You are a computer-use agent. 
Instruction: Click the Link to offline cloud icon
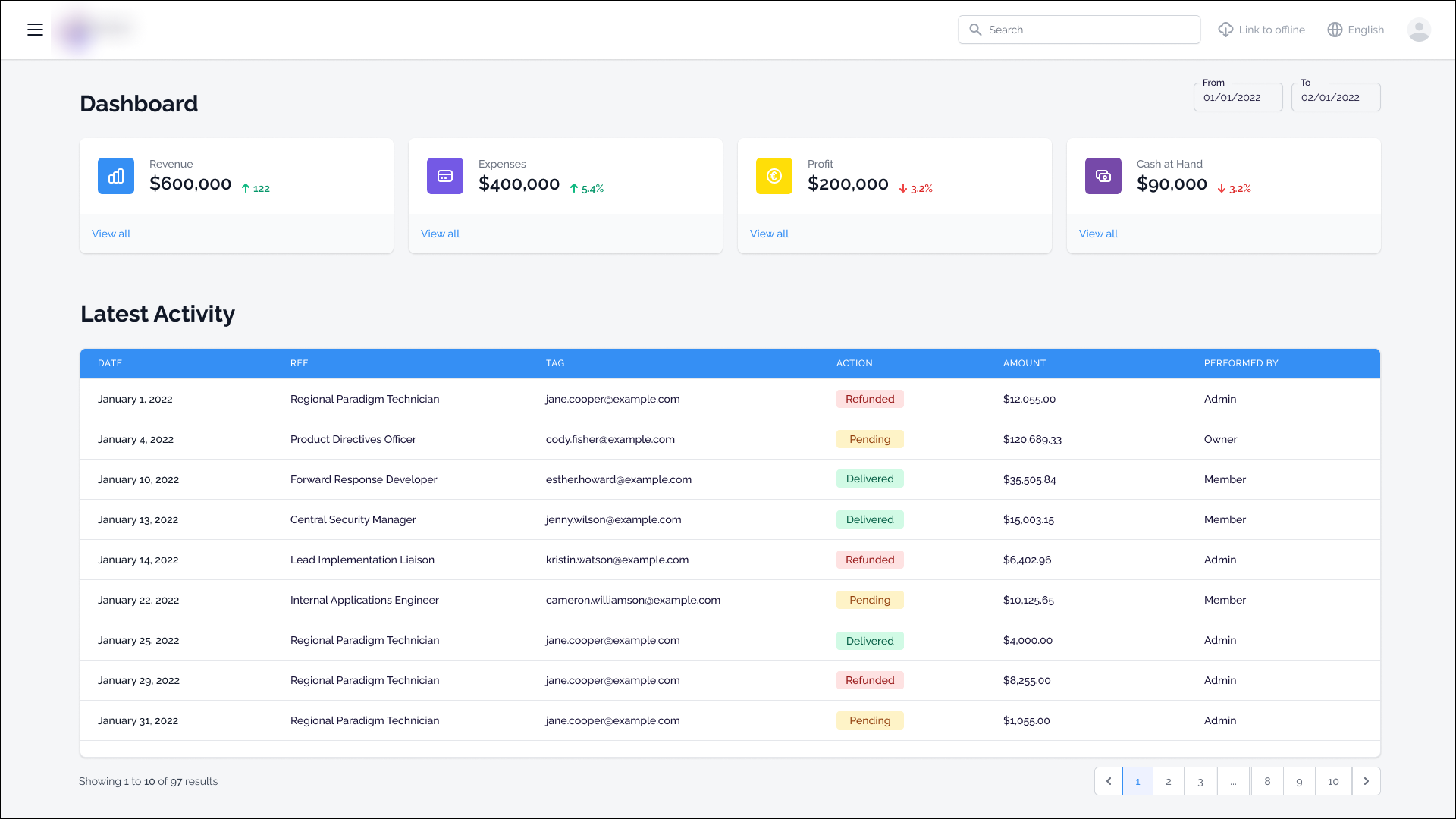click(1225, 30)
